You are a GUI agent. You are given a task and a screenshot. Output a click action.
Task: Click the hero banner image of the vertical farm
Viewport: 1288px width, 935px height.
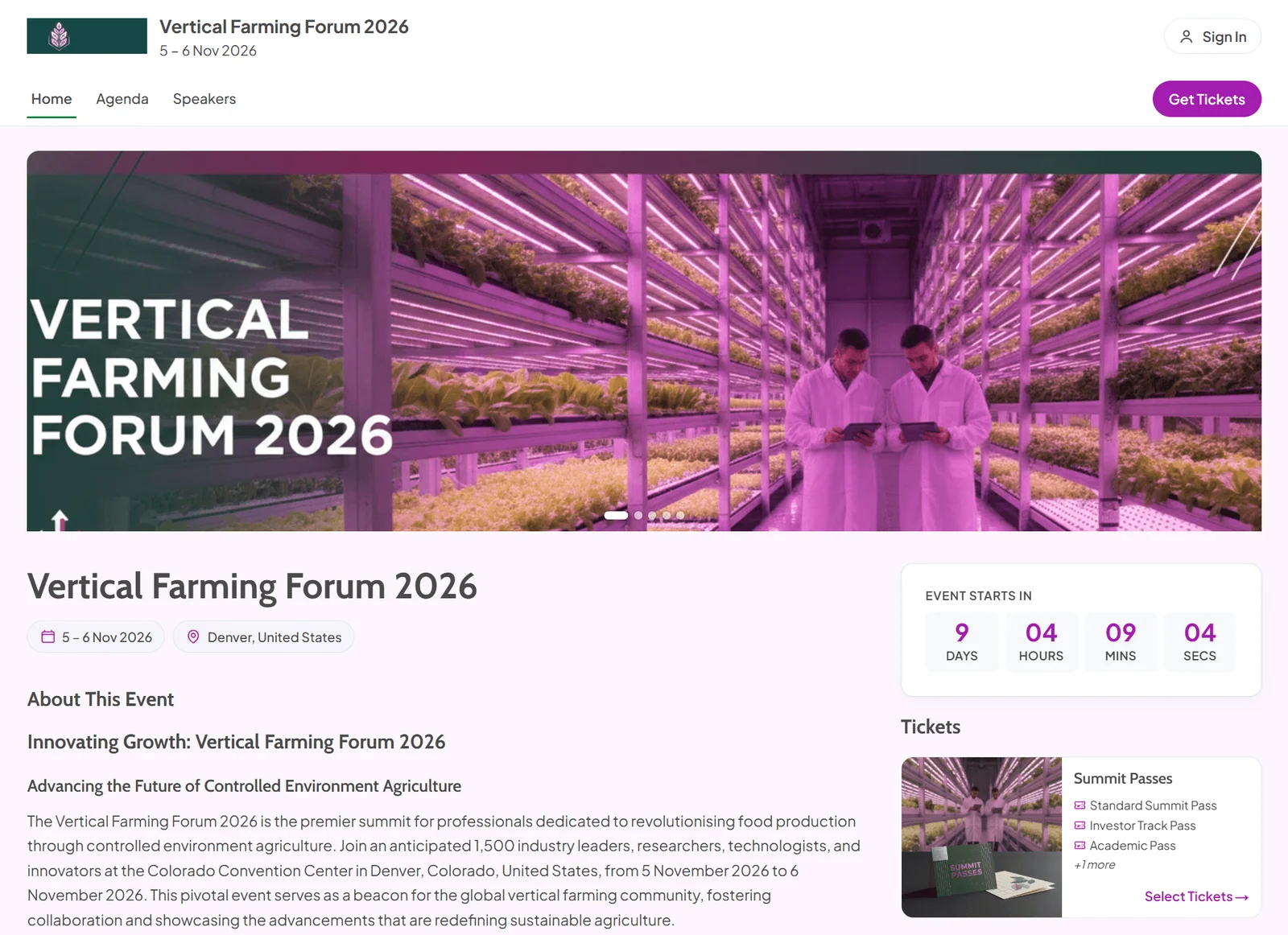coord(644,341)
